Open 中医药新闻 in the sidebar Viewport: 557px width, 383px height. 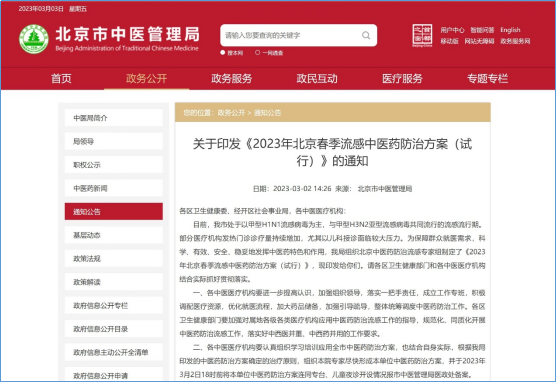(x=114, y=188)
